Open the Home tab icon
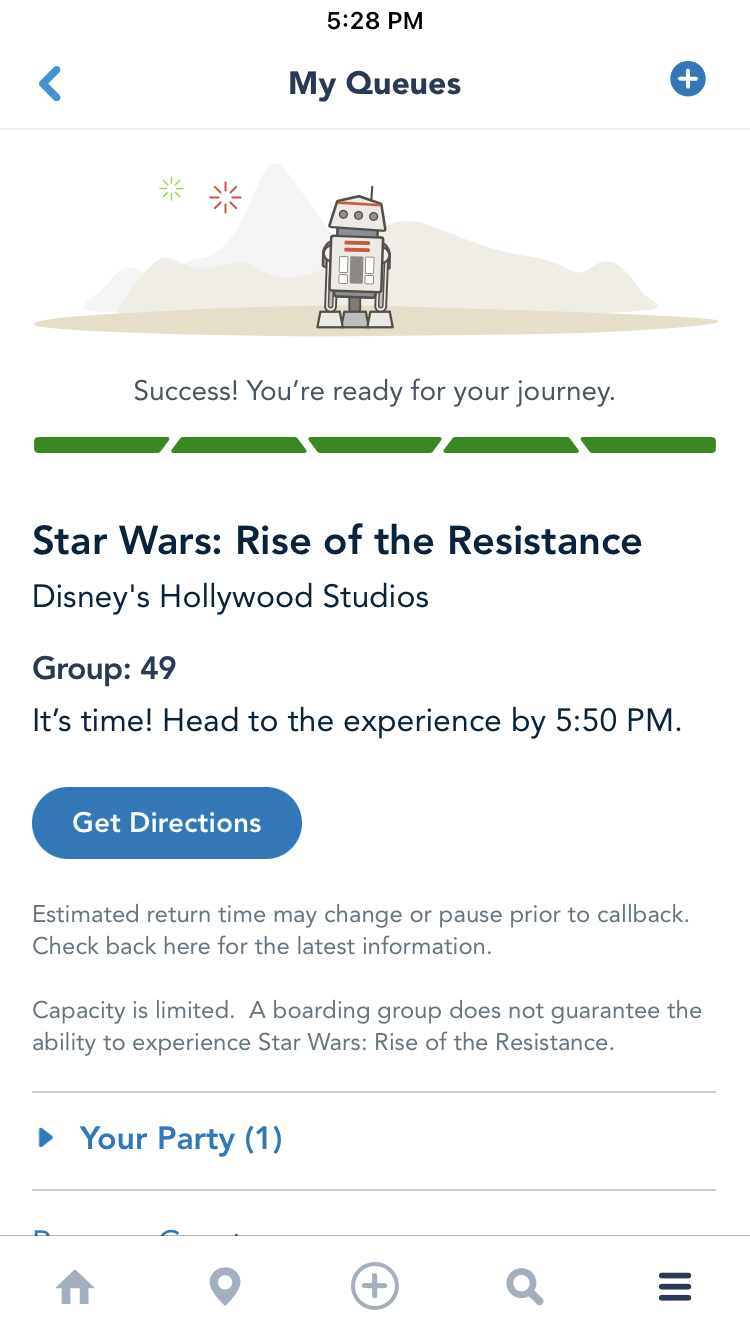The height and width of the screenshot is (1334, 750). tap(75, 1287)
